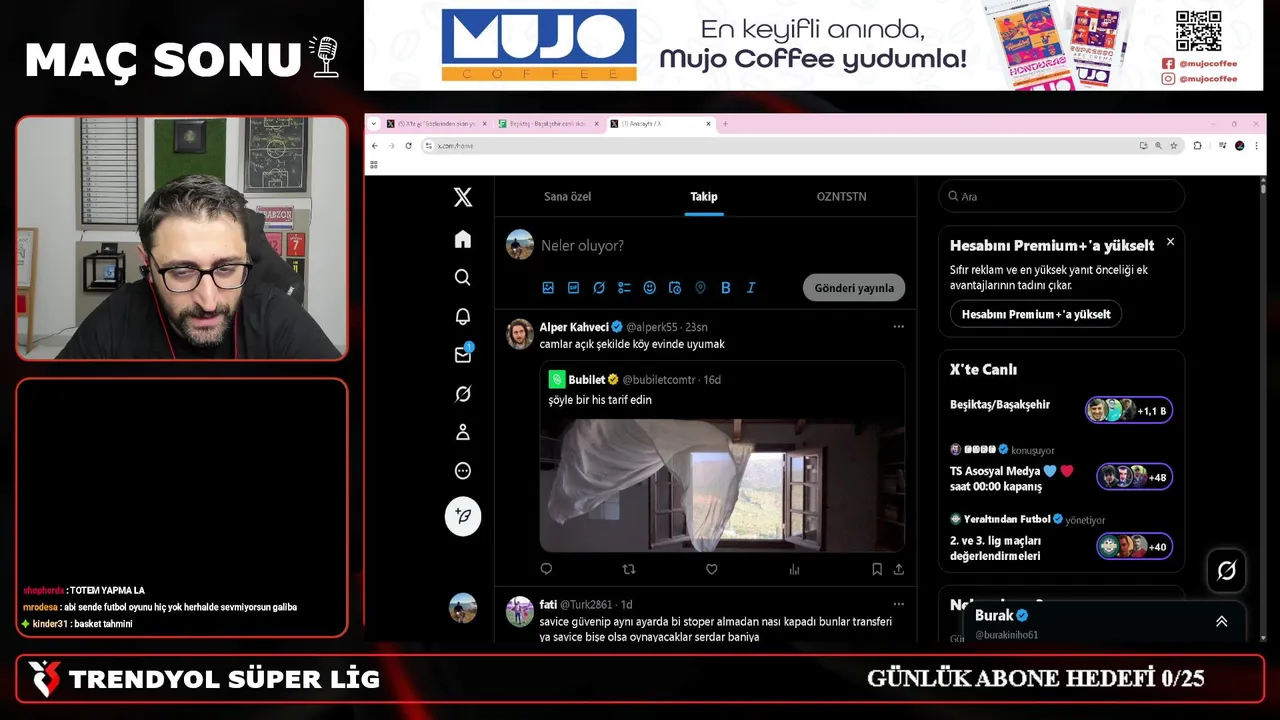Add a photo with the media icon
This screenshot has height=720, width=1280.
click(x=548, y=288)
